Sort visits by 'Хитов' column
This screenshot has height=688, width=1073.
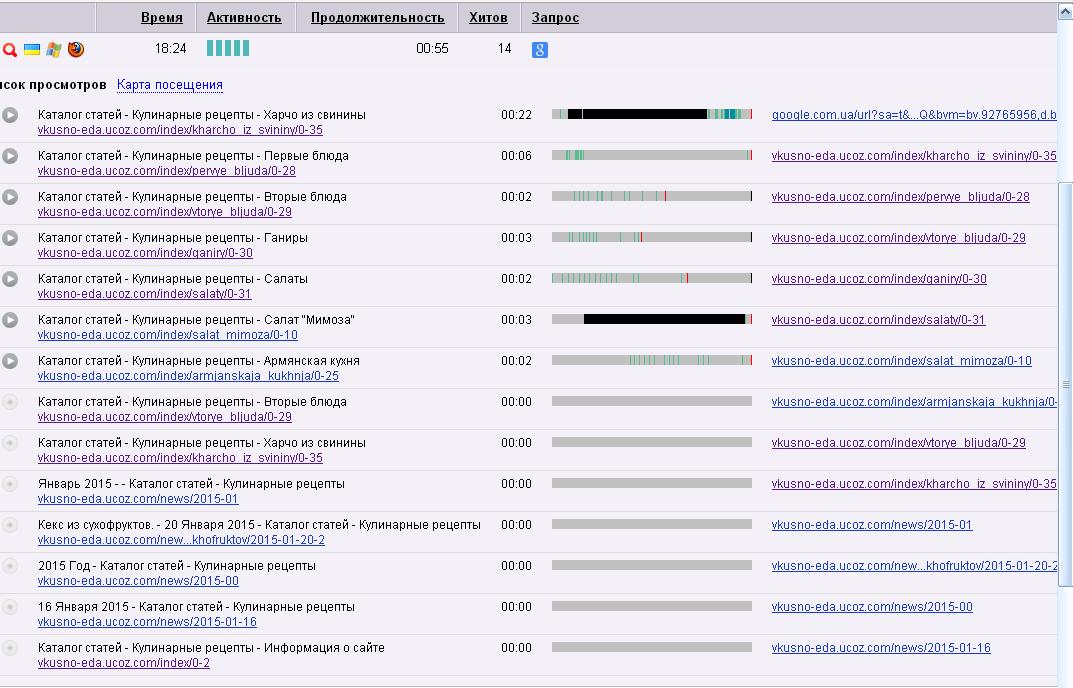tap(488, 18)
